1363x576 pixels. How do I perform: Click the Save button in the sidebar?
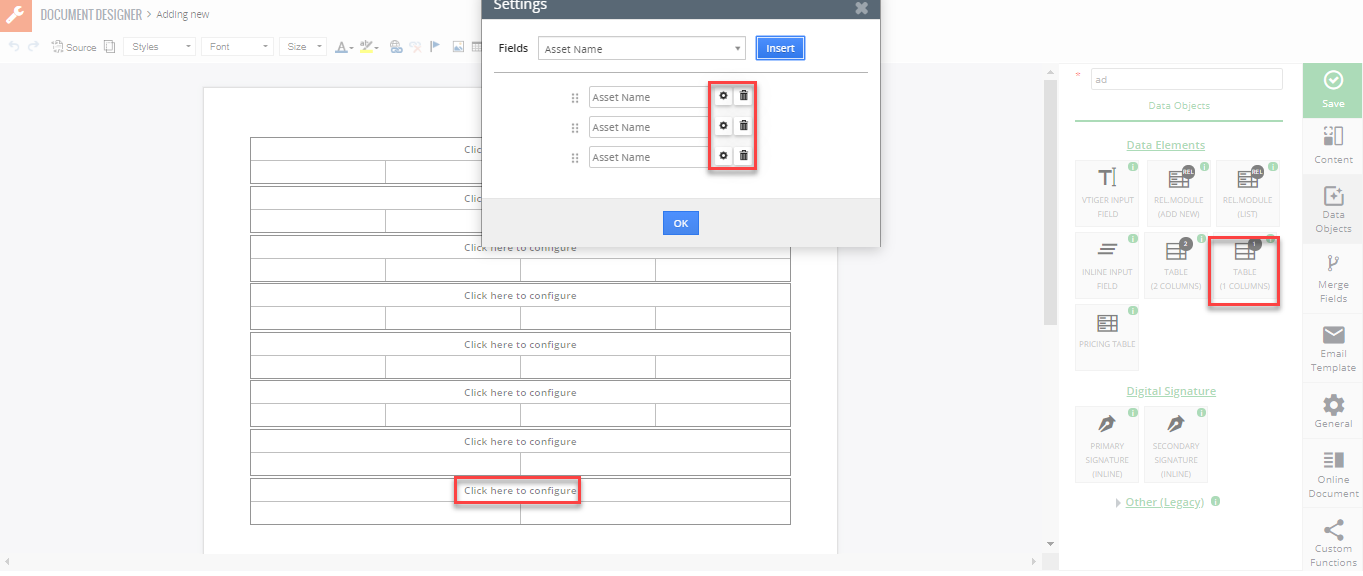point(1333,89)
